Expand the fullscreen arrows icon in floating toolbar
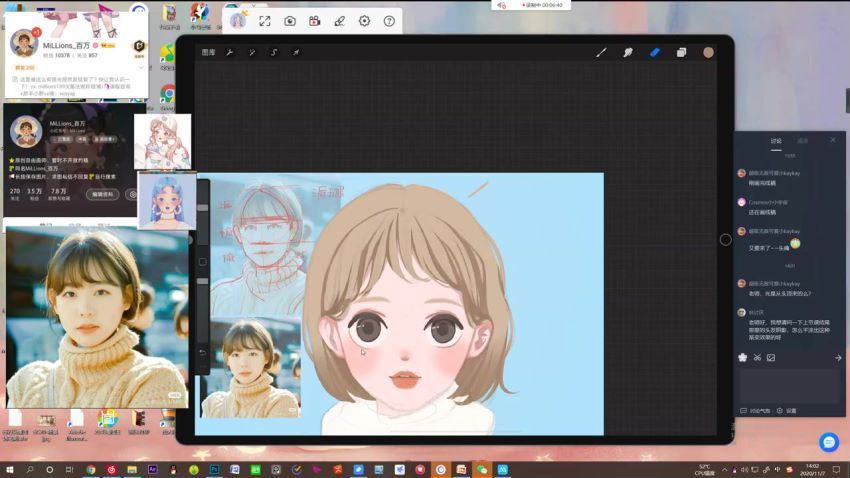Viewport: 850px width, 478px height. (x=265, y=21)
